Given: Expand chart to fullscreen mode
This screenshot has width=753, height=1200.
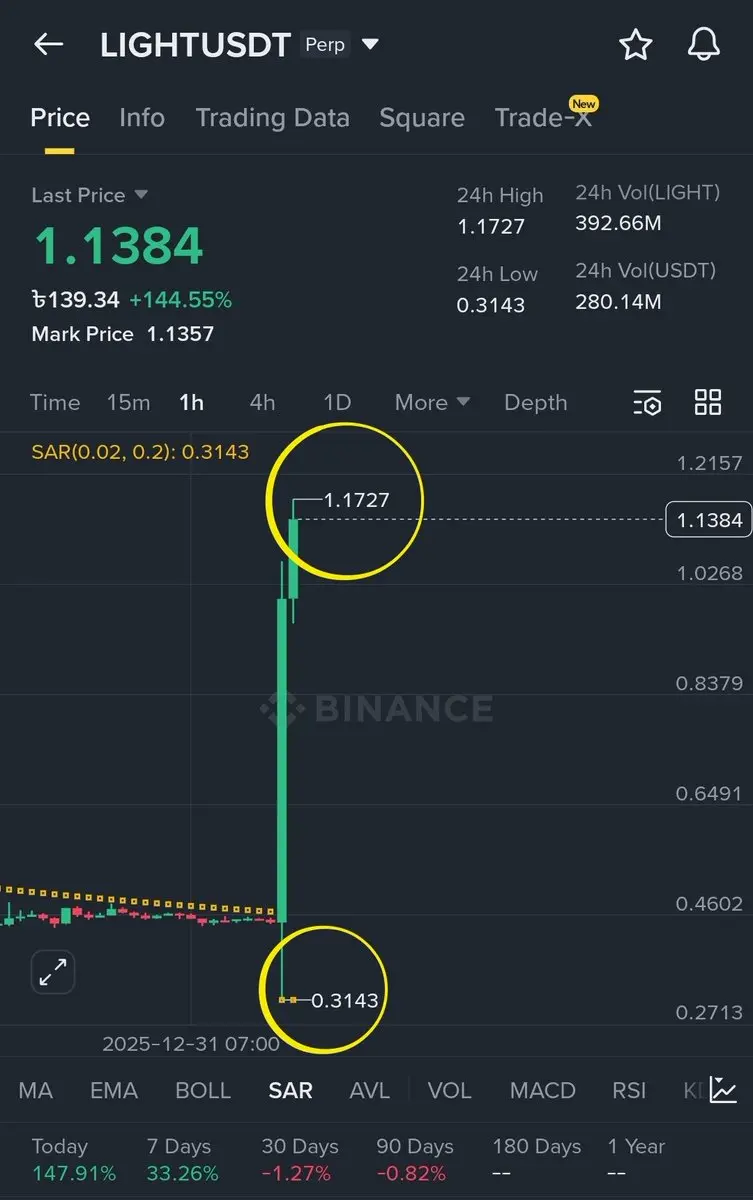Looking at the screenshot, I should (x=53, y=971).
